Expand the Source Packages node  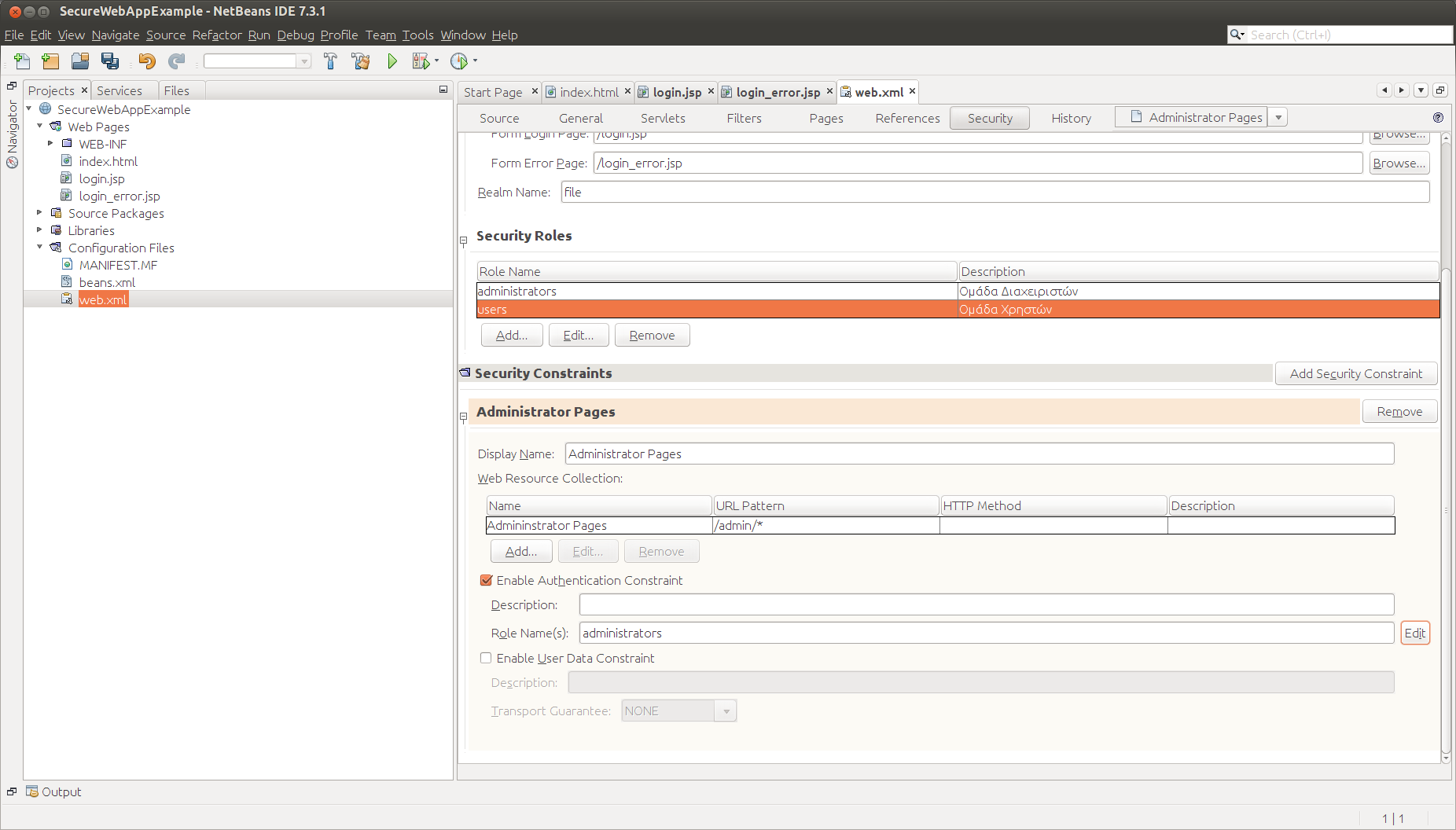click(40, 212)
